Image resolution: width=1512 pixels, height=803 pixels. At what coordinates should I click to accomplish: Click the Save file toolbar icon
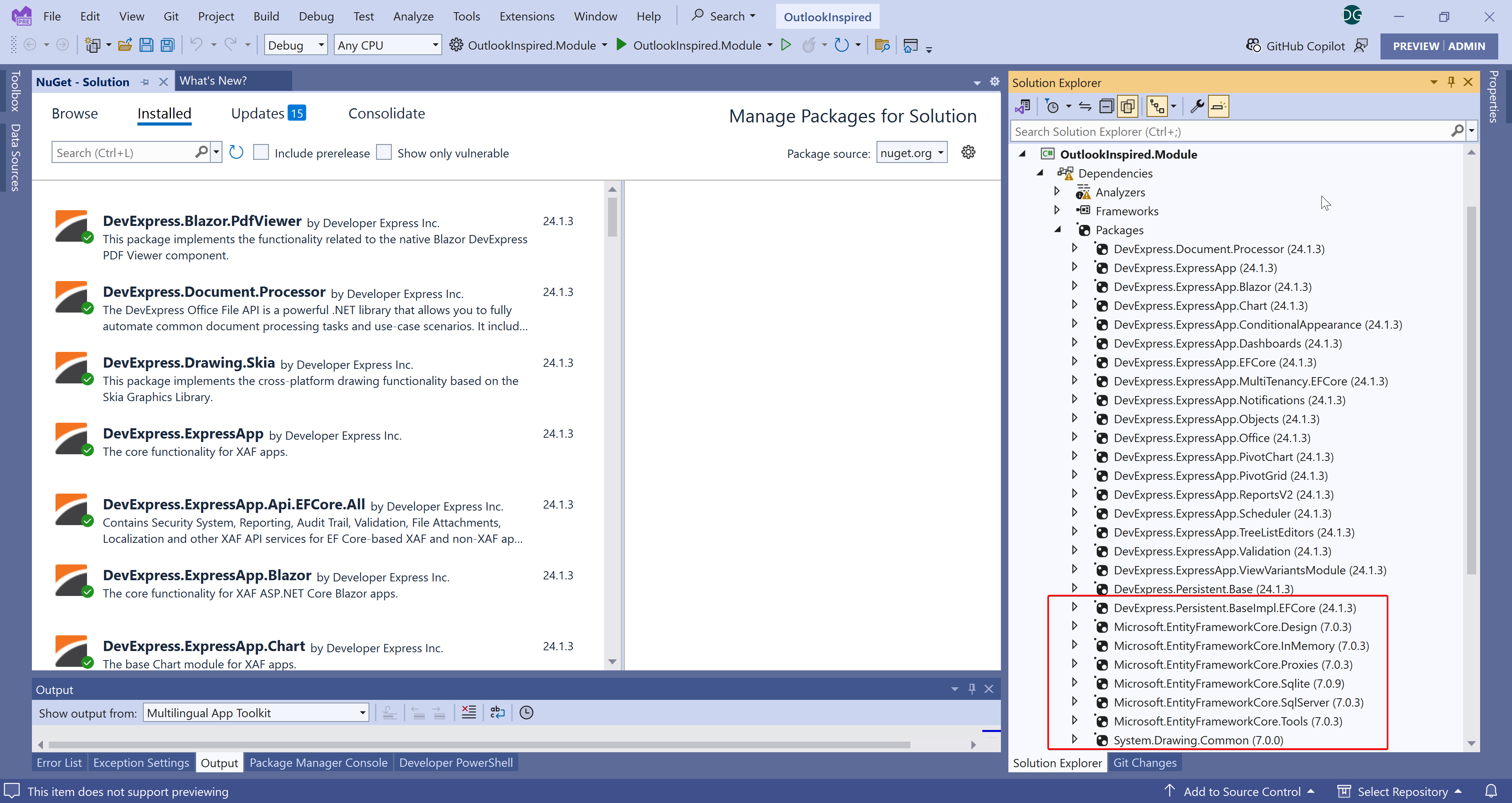click(146, 45)
